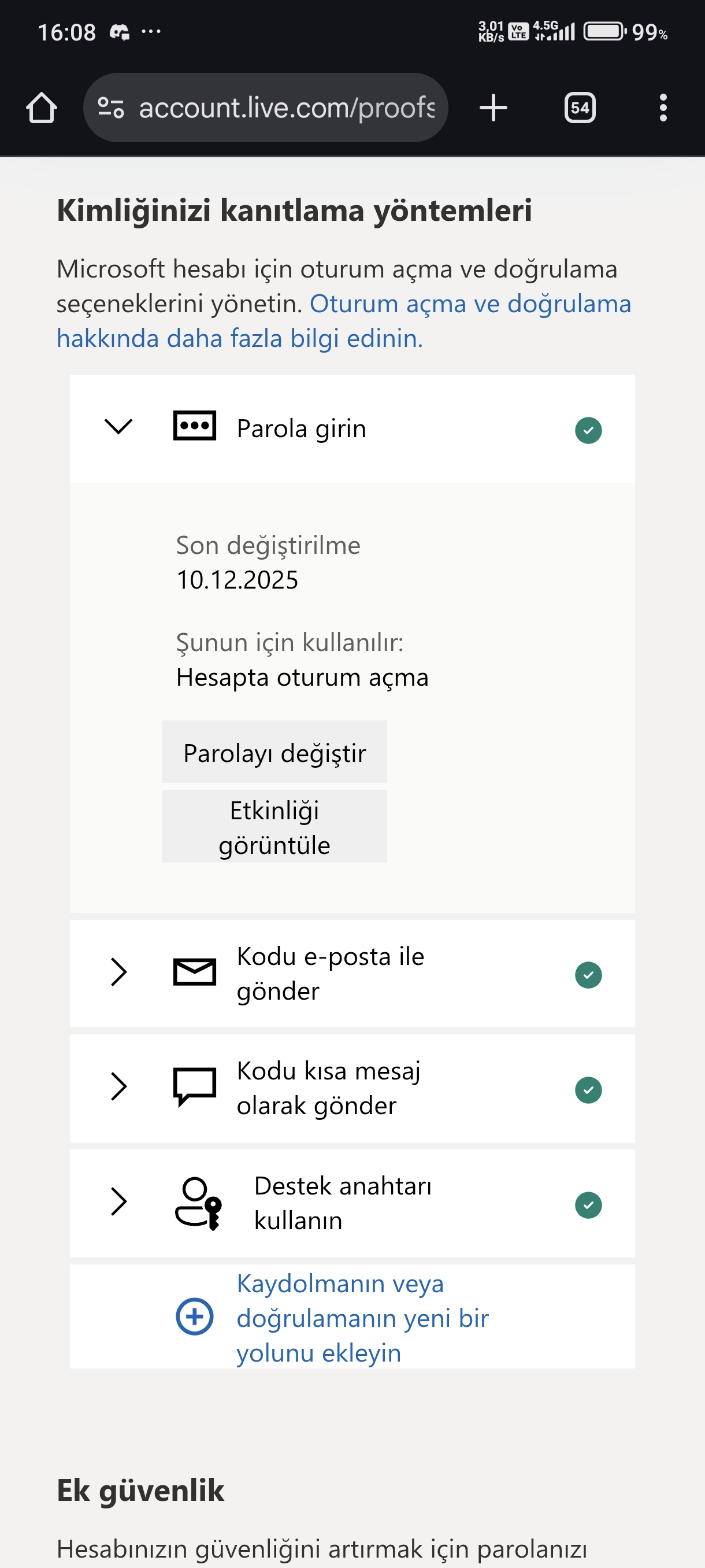705x1568 pixels.
Task: Open the tab switcher showing 54
Action: tap(579, 108)
